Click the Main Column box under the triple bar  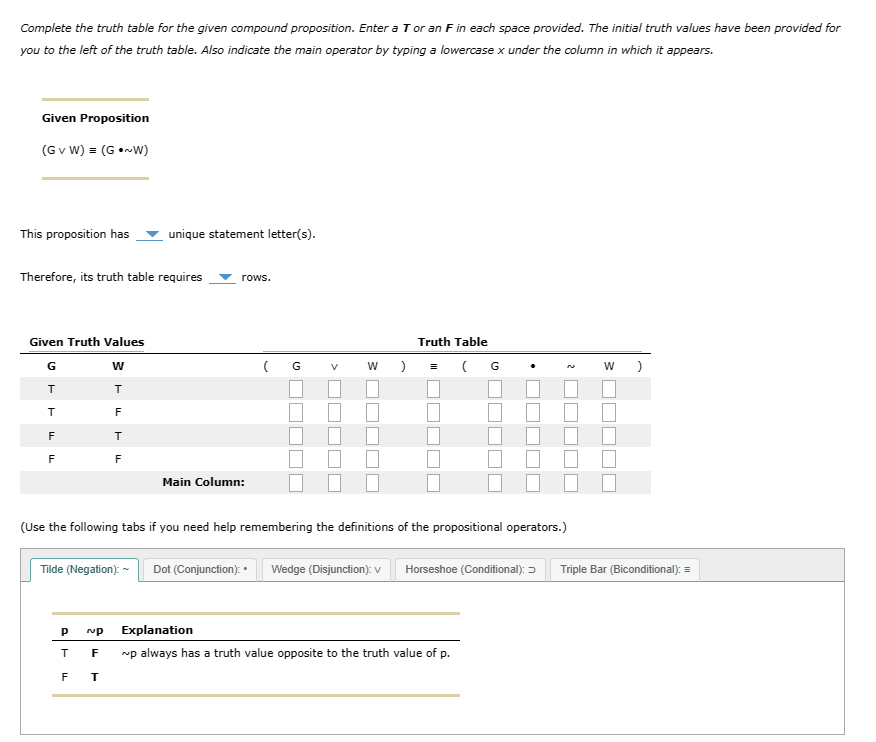click(x=433, y=482)
